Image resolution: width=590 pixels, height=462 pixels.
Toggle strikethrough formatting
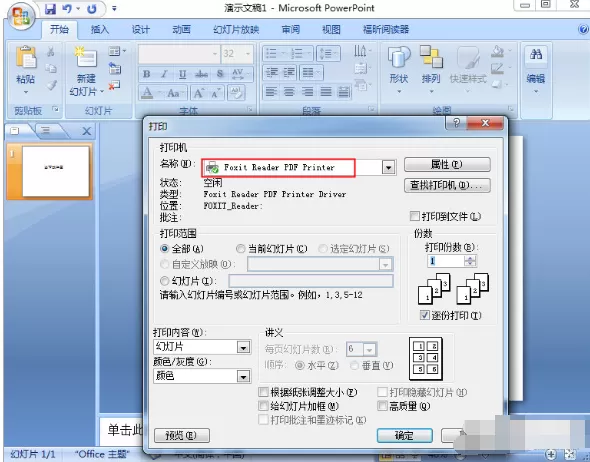pos(201,74)
